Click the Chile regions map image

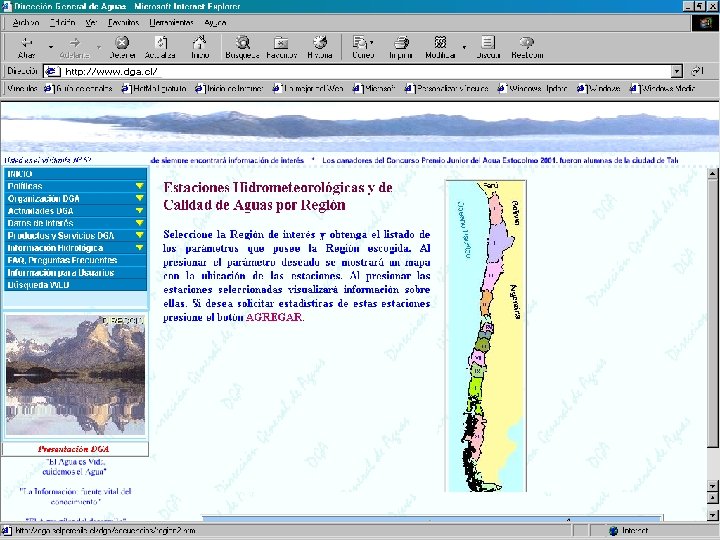486,336
